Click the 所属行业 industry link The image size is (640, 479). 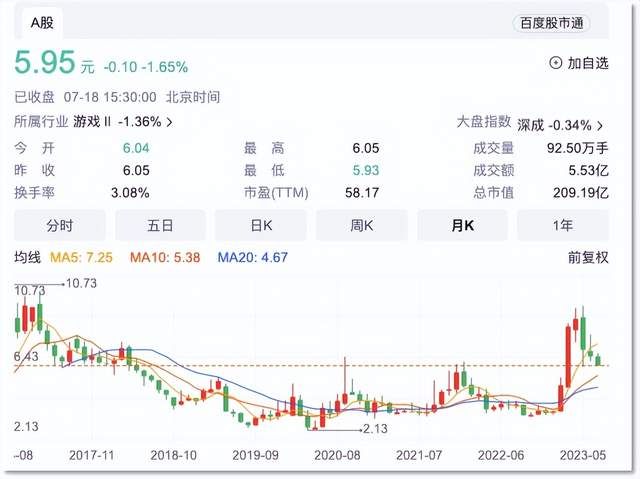pyautogui.click(x=42, y=122)
